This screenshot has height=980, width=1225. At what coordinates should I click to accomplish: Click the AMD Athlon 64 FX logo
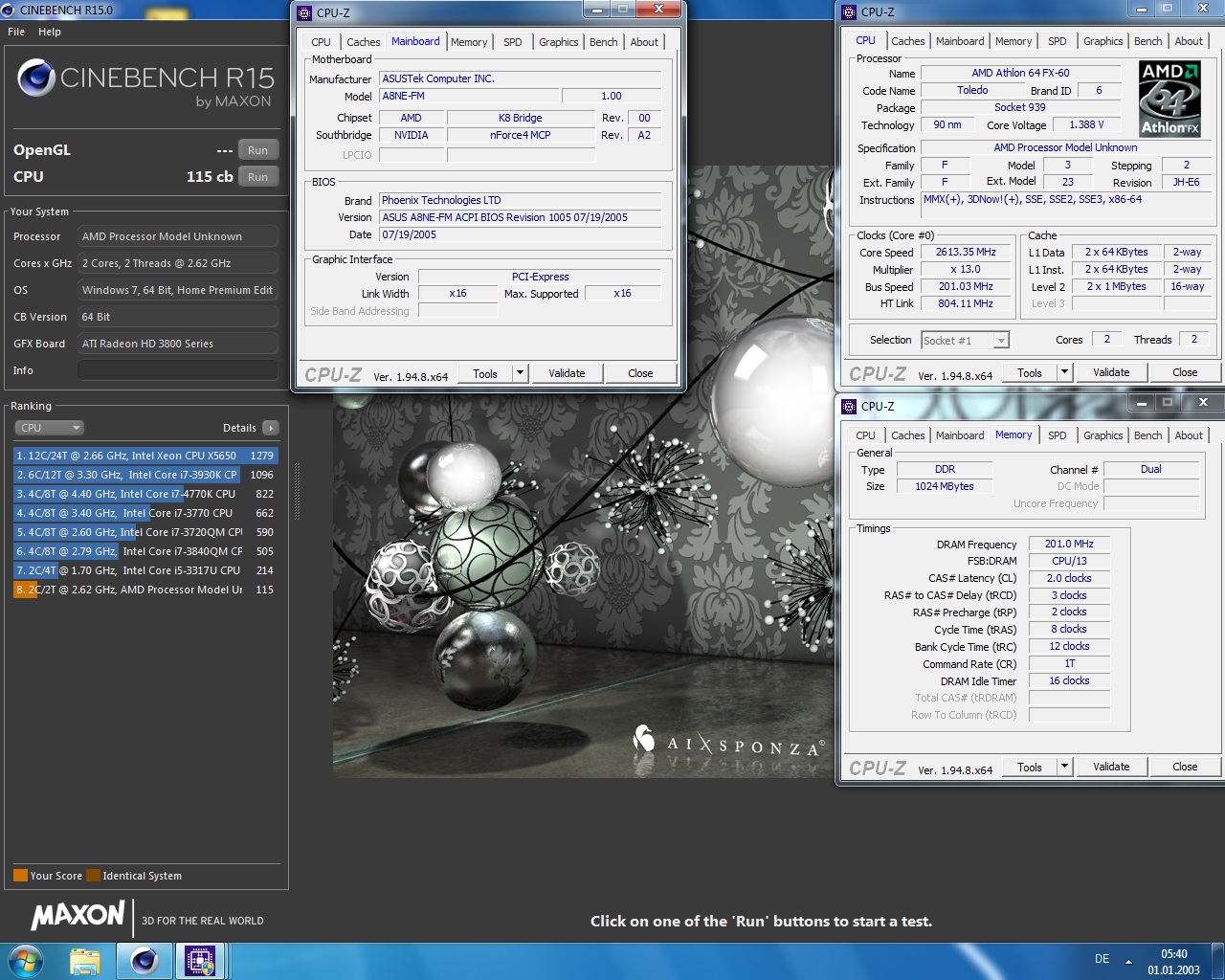click(x=1169, y=99)
